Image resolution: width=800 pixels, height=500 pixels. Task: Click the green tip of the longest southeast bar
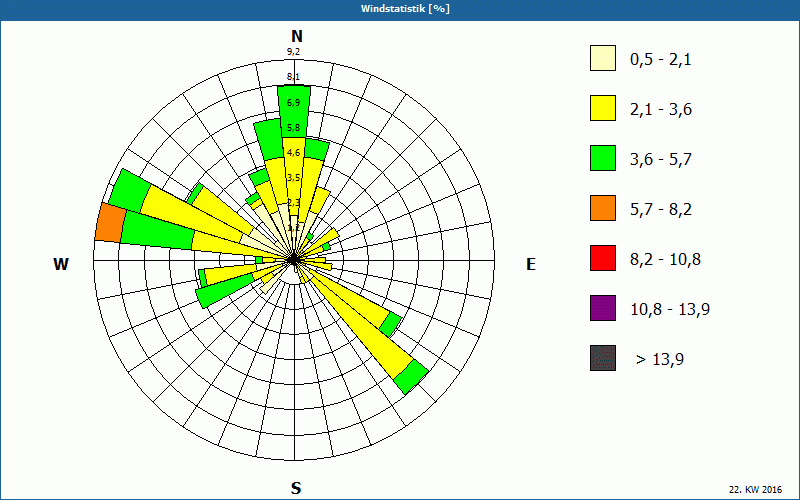pyautogui.click(x=411, y=377)
